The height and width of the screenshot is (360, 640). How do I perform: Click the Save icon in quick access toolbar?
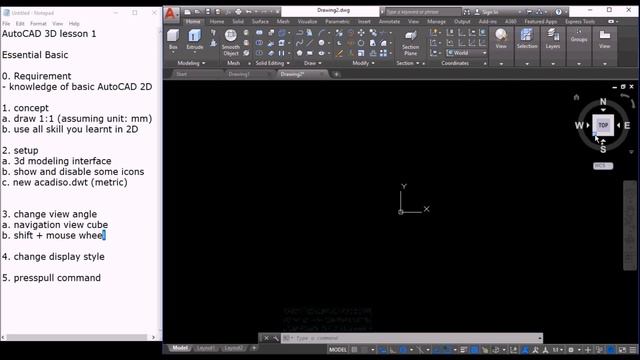[x=208, y=12]
